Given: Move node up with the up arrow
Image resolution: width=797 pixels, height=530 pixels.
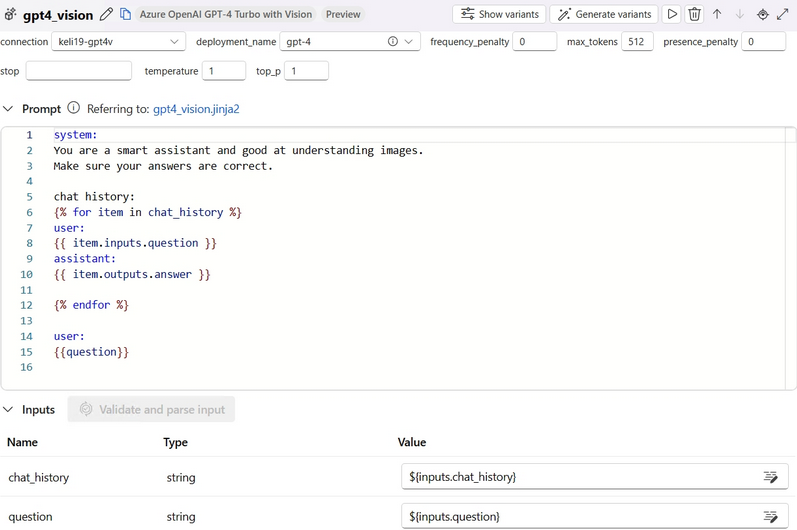Looking at the screenshot, I should click(717, 14).
